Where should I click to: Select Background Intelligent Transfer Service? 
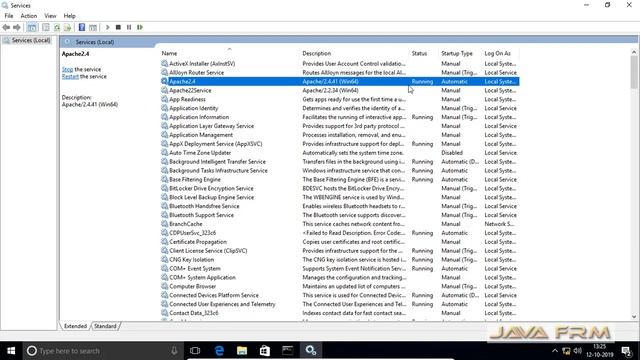pos(340,162)
